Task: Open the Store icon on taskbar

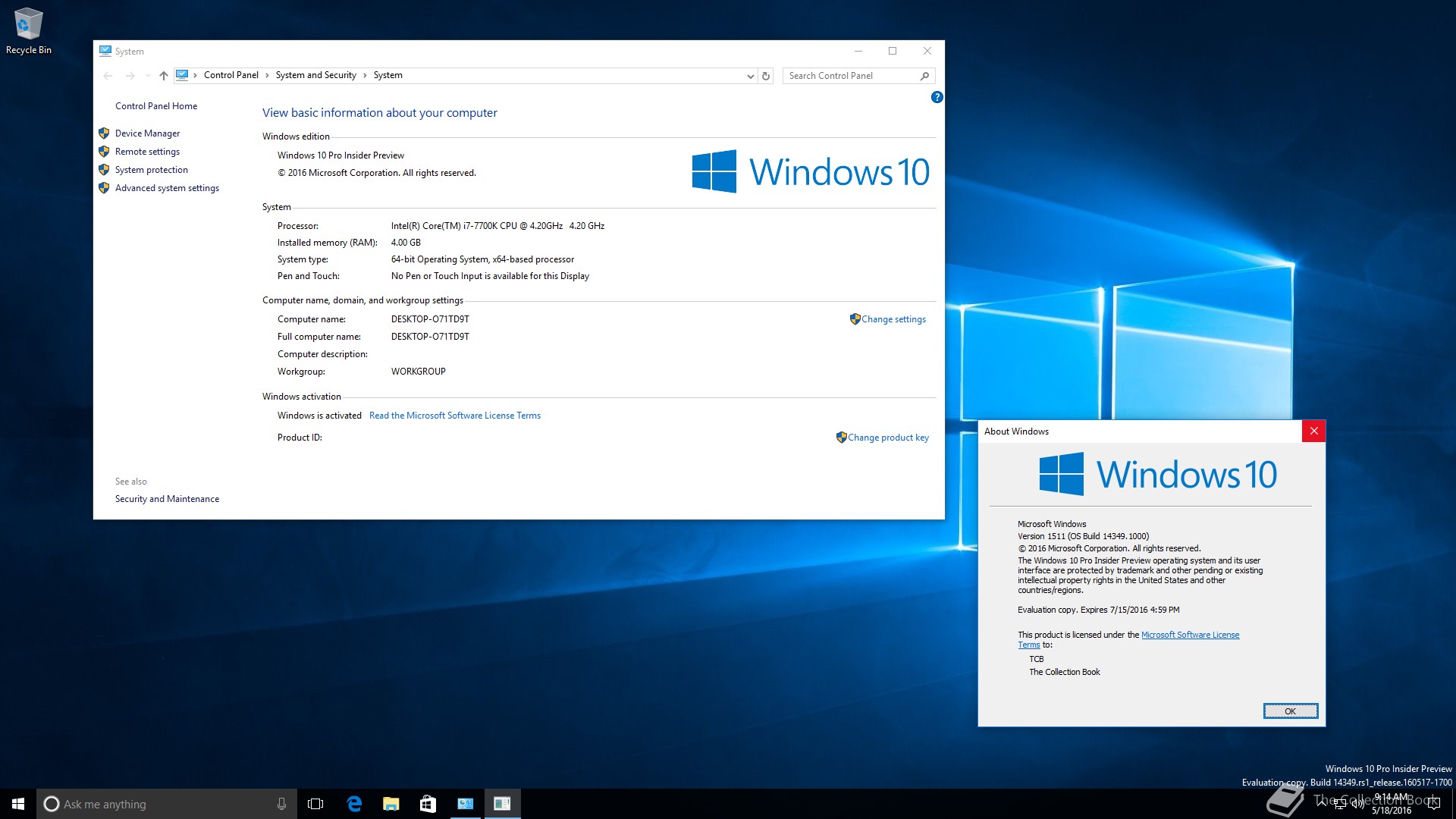Action: pyautogui.click(x=428, y=804)
